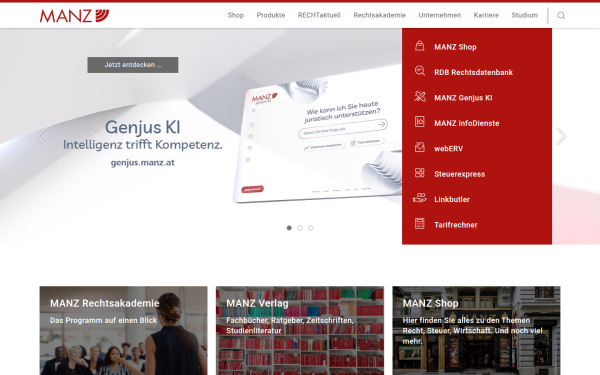Select the second carousel dot

click(x=300, y=228)
